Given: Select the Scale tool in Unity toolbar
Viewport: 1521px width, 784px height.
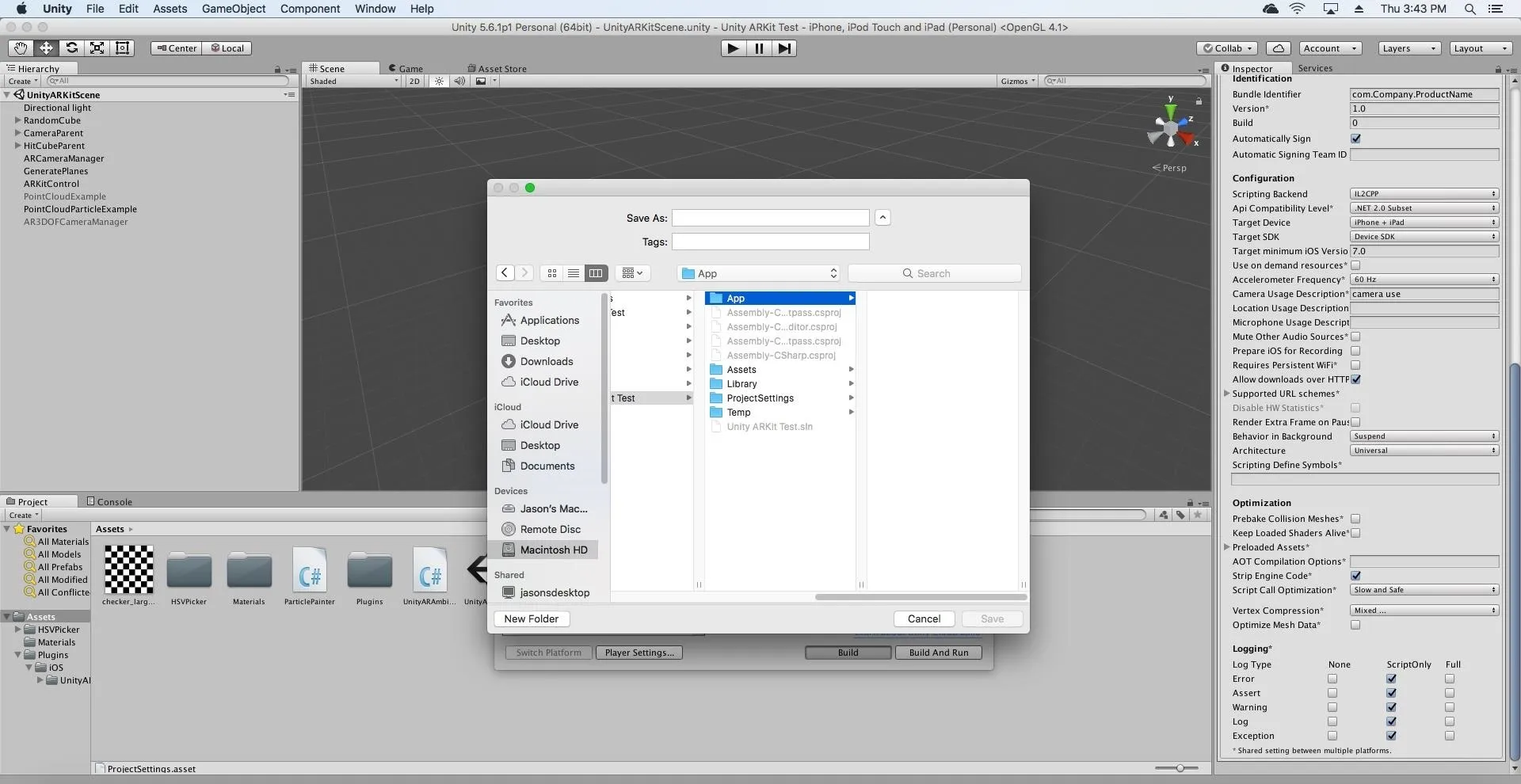Looking at the screenshot, I should click(97, 48).
